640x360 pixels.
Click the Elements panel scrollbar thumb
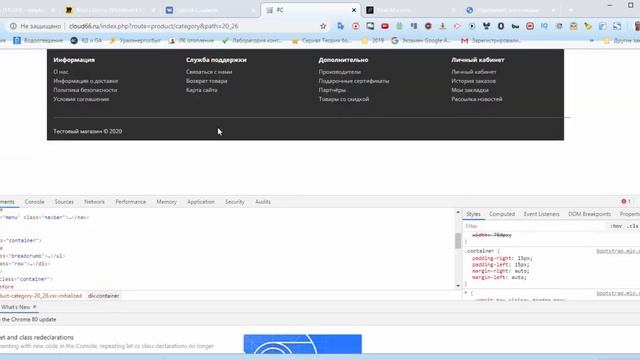[x=458, y=240]
